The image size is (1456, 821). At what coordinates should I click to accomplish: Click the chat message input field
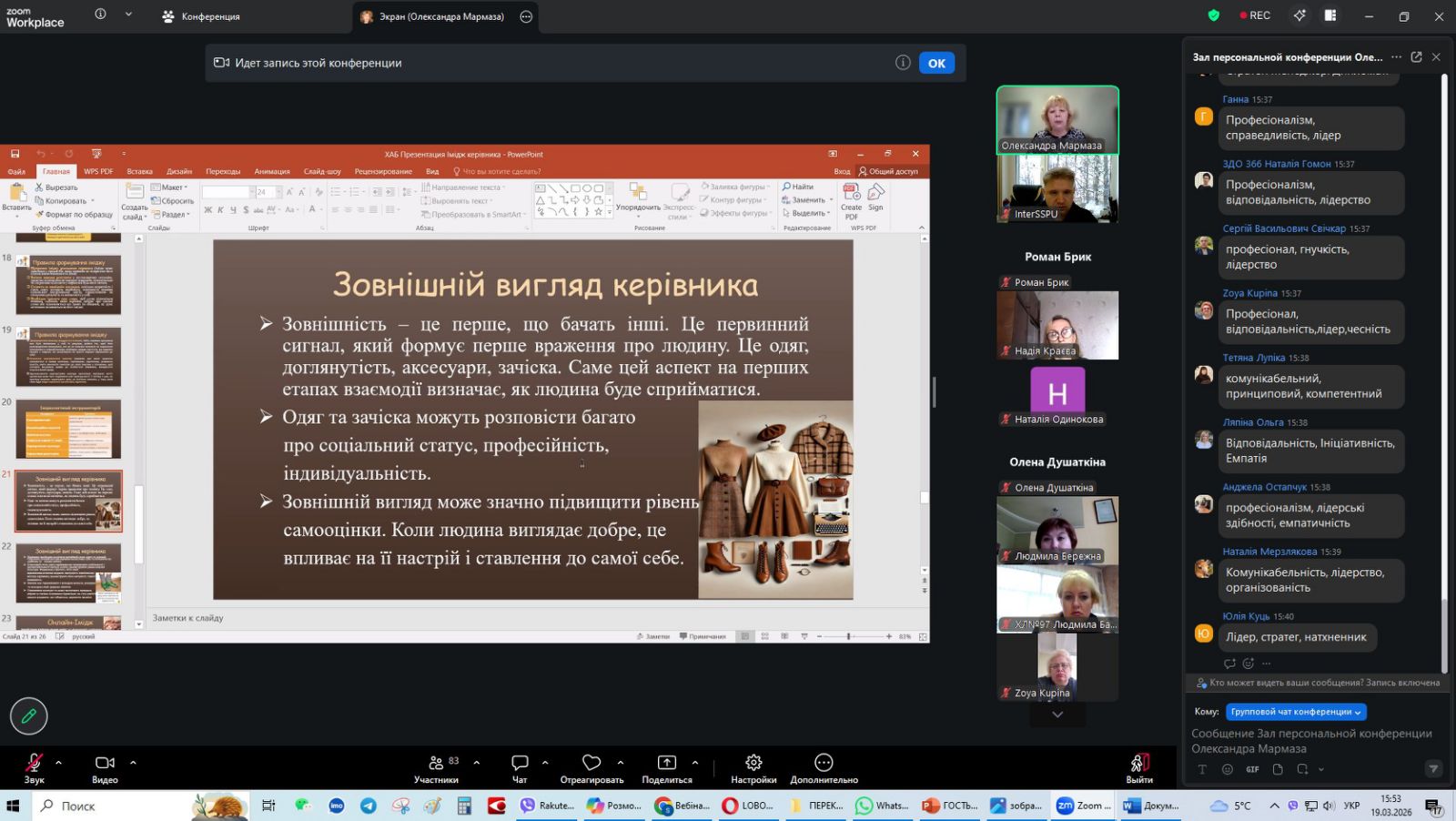click(x=1311, y=741)
